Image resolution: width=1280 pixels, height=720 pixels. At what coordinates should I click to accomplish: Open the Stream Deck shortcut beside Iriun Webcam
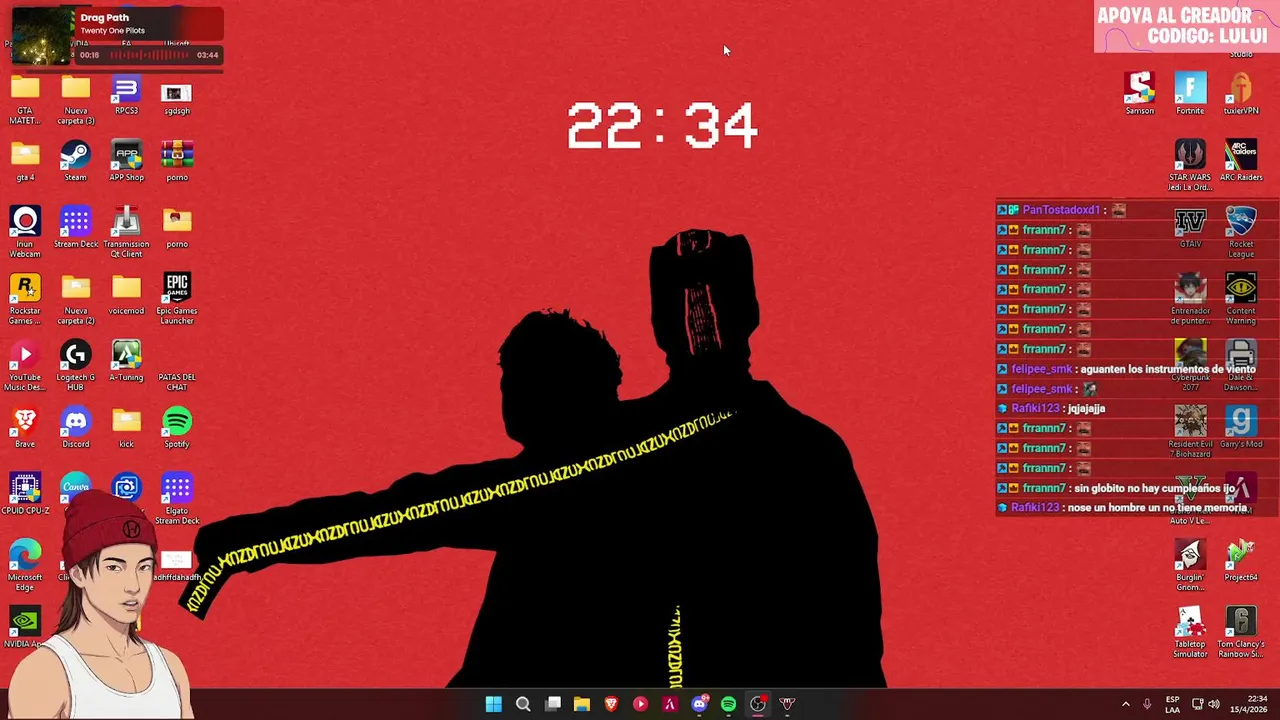[x=76, y=229]
